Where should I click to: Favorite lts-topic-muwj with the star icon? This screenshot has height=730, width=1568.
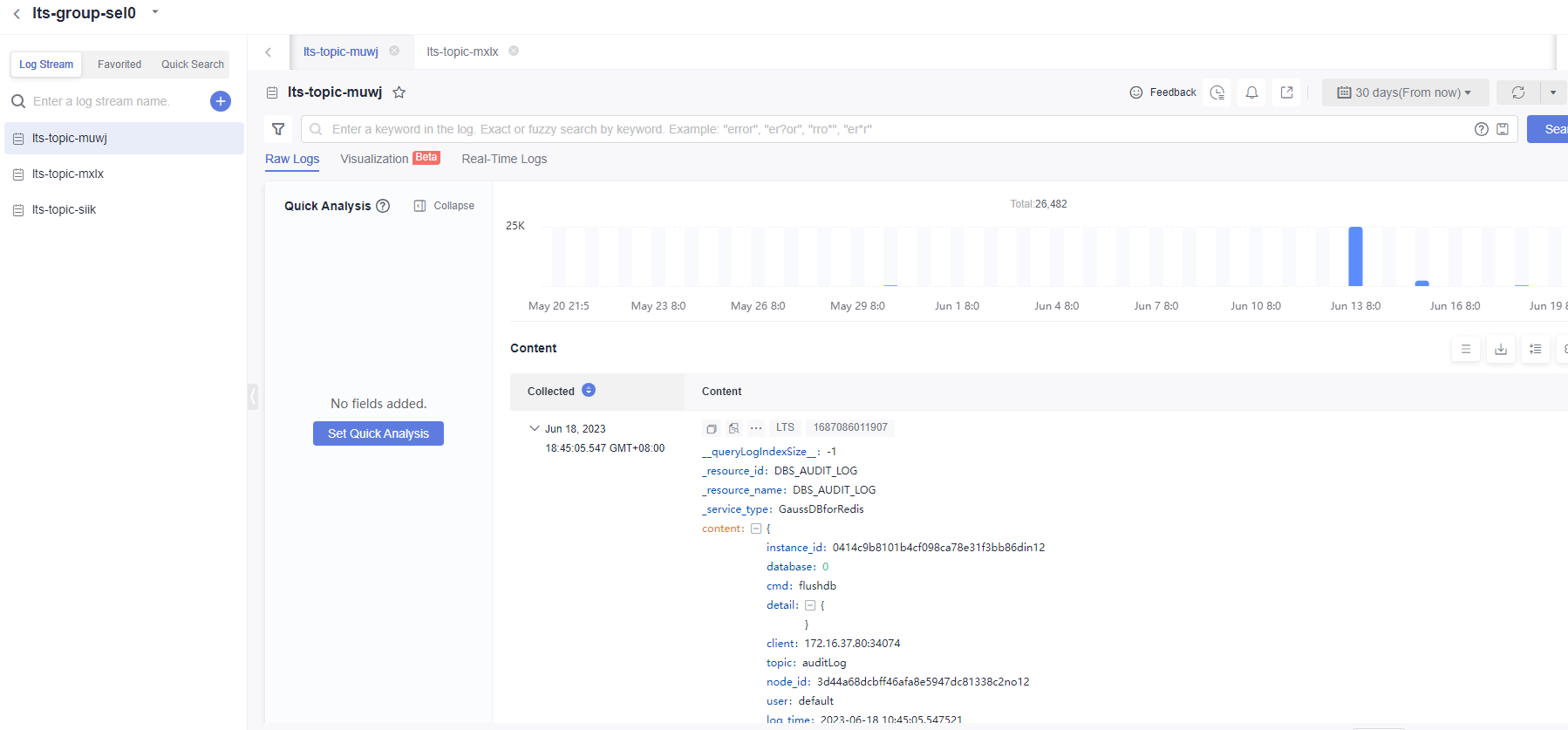(399, 92)
